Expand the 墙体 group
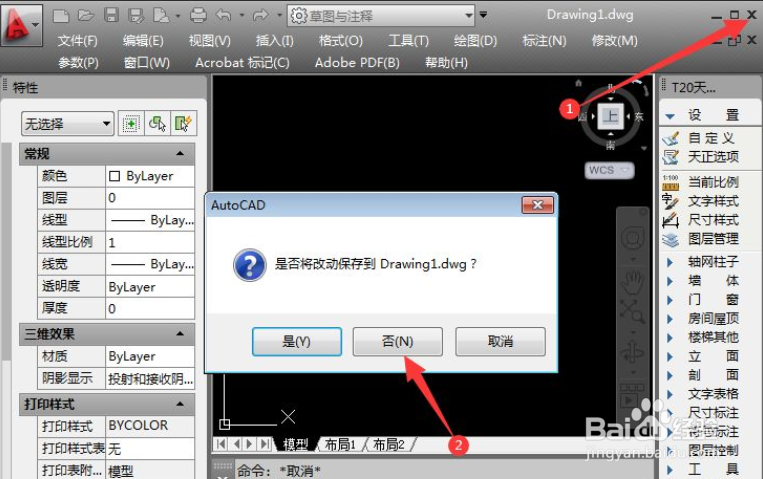The height and width of the screenshot is (479, 763). 670,281
